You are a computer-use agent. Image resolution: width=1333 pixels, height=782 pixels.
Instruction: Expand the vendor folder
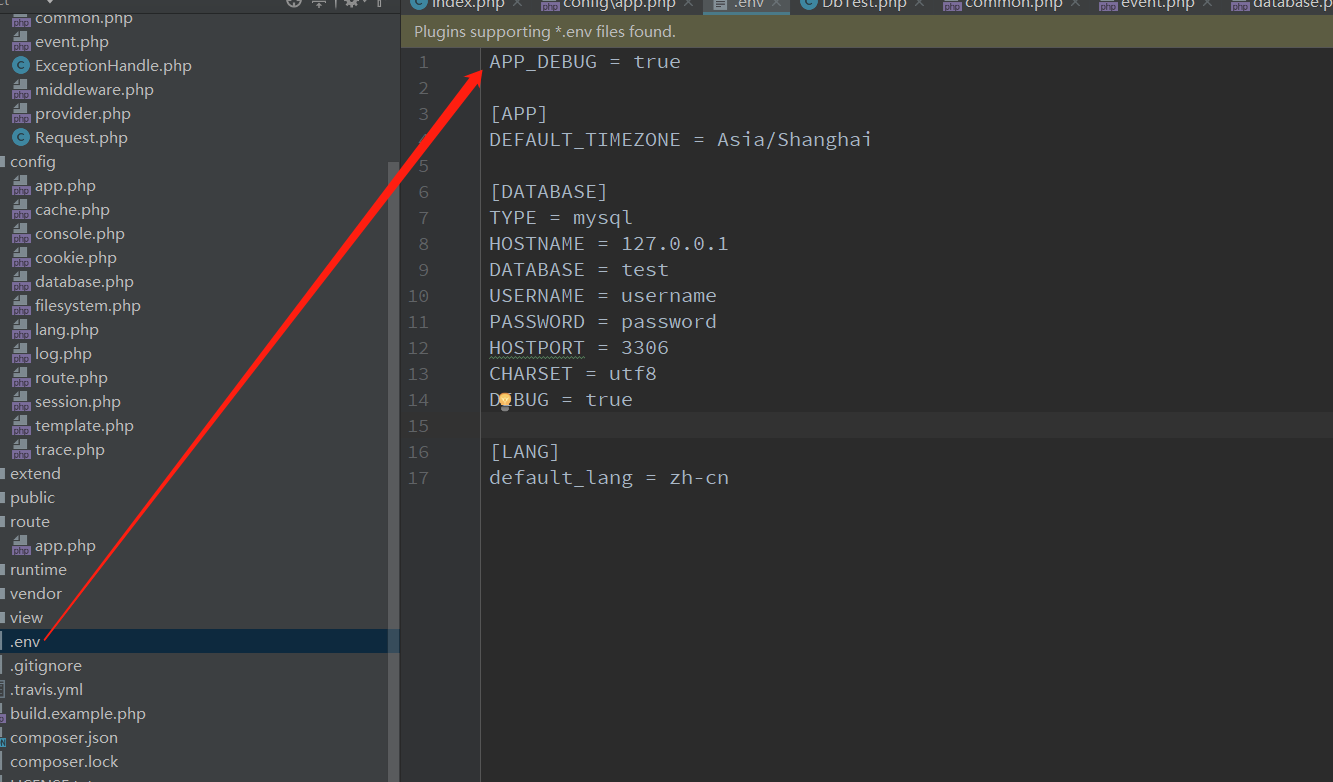(37, 593)
